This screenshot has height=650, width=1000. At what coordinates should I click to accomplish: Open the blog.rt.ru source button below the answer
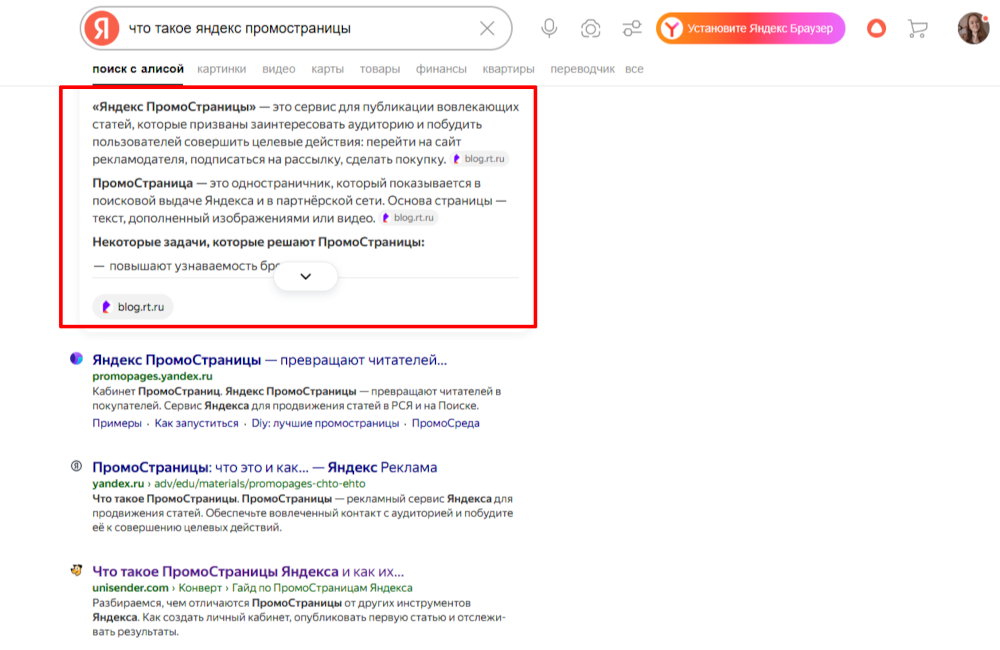point(133,307)
